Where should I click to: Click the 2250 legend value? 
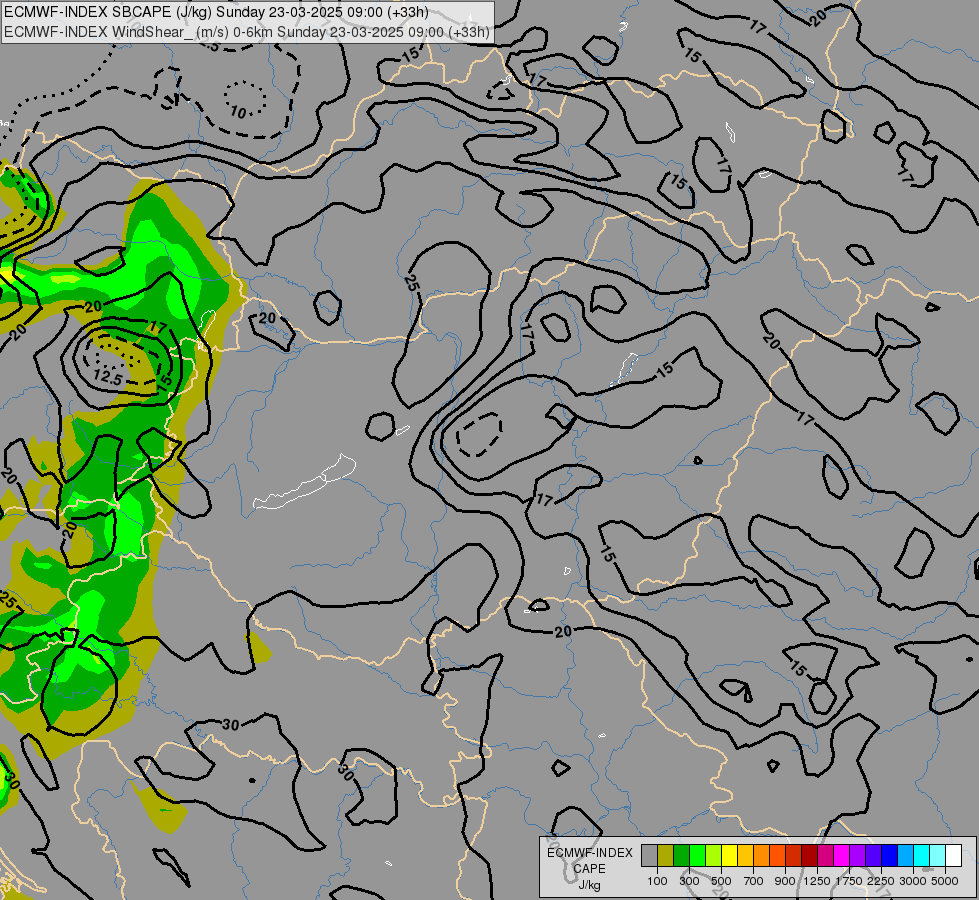(x=881, y=881)
